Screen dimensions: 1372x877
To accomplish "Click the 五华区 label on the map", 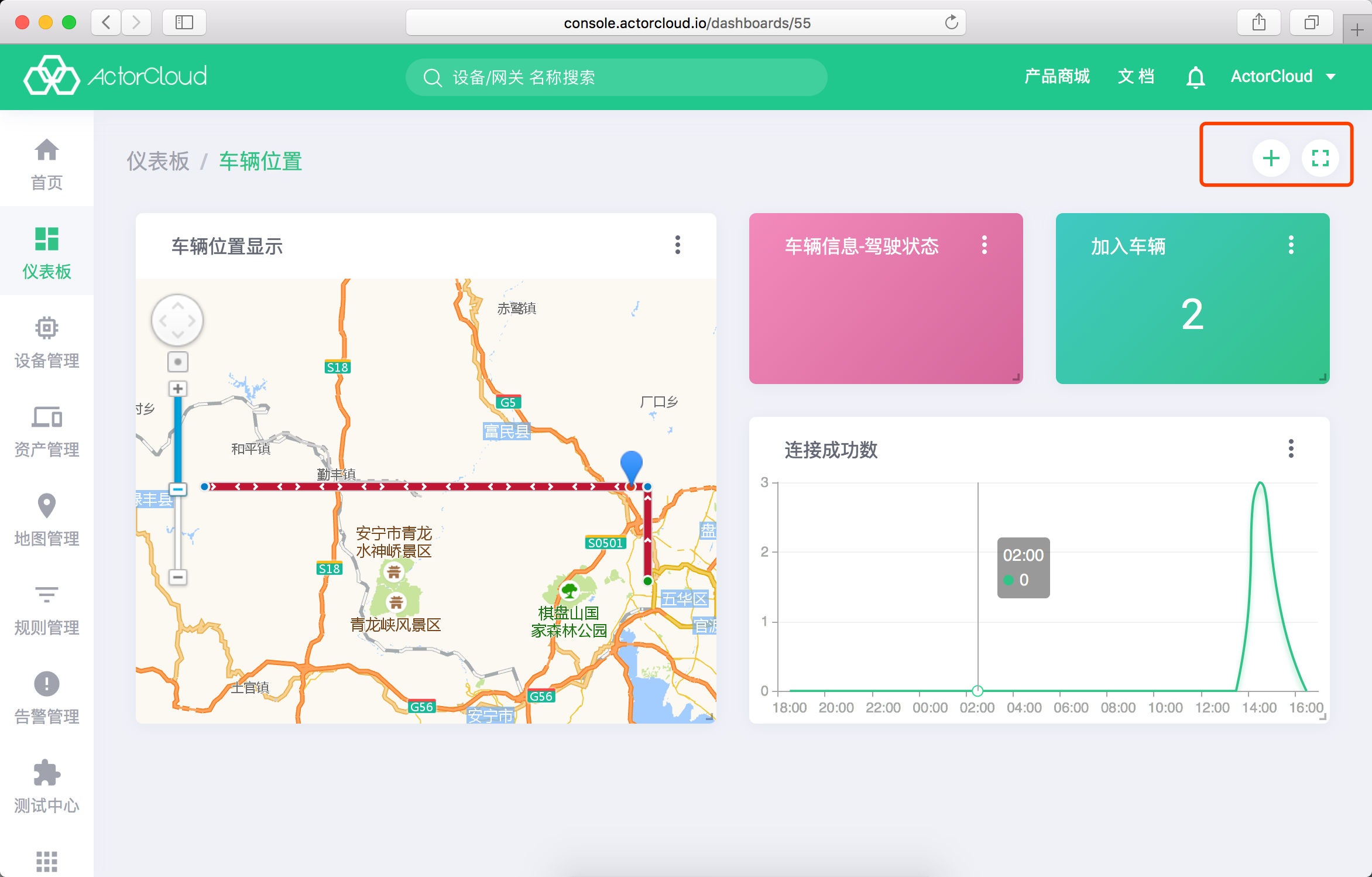I will (x=684, y=599).
